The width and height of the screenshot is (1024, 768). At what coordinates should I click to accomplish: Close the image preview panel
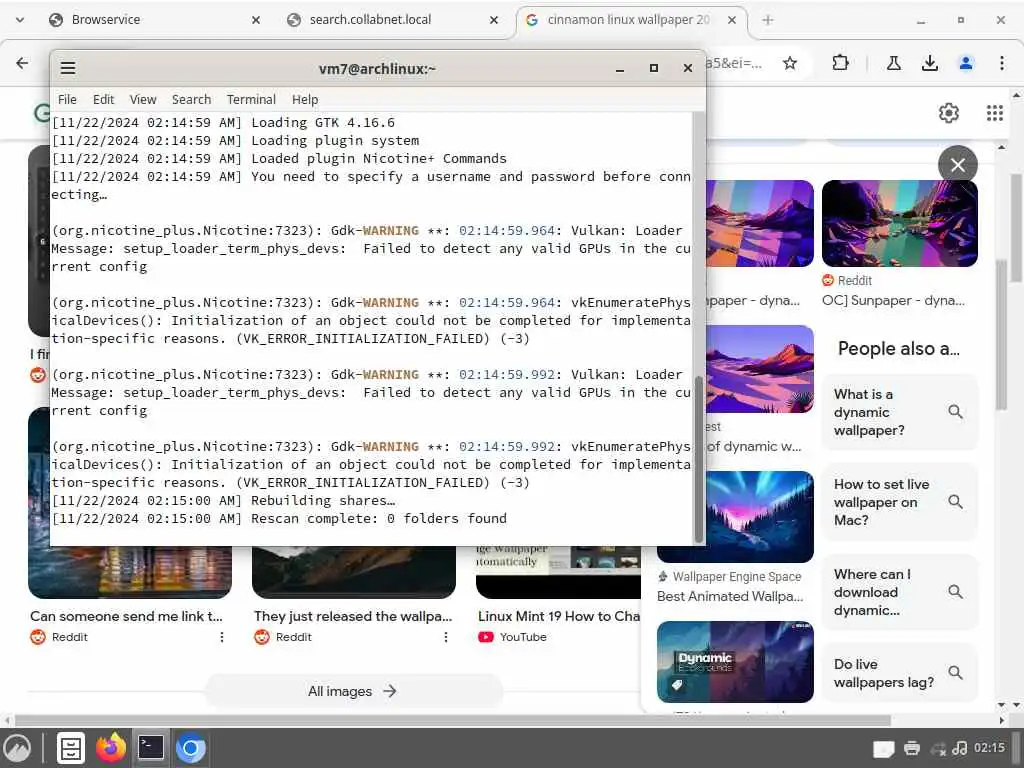coord(957,165)
